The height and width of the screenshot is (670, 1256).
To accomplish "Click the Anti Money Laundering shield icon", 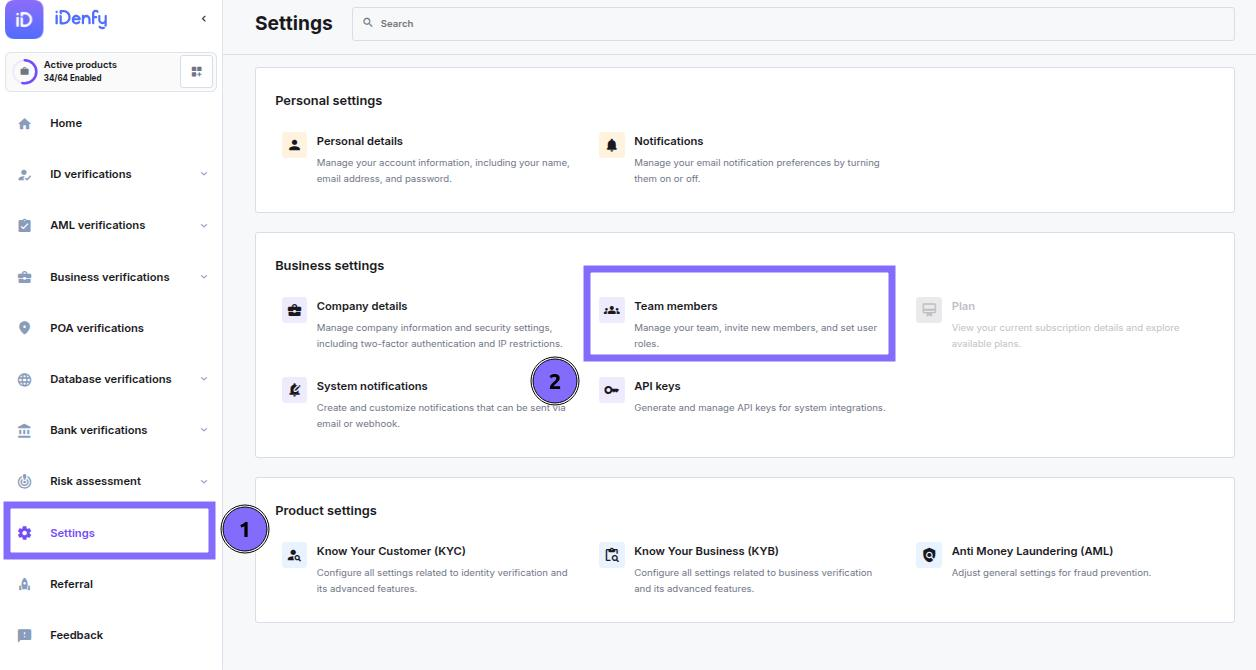I will click(929, 555).
